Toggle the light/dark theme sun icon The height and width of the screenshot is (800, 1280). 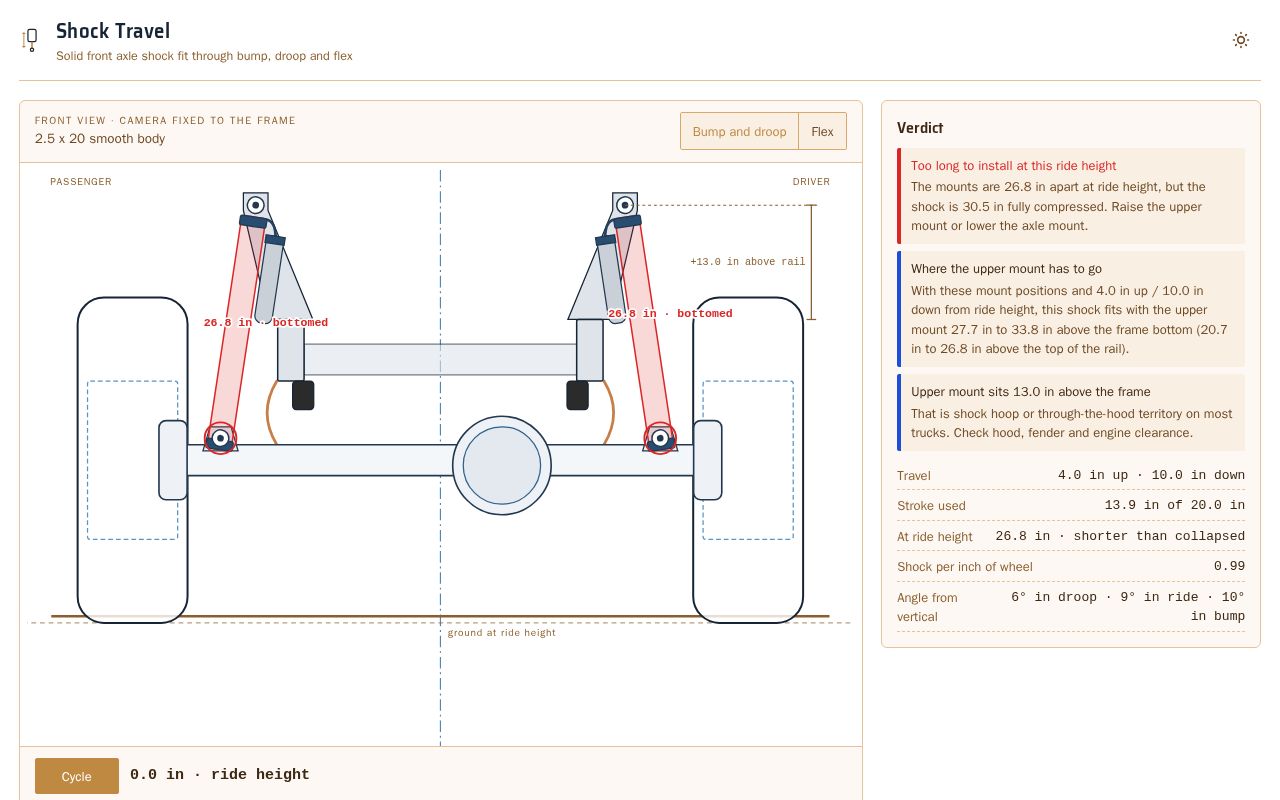pyautogui.click(x=1240, y=40)
